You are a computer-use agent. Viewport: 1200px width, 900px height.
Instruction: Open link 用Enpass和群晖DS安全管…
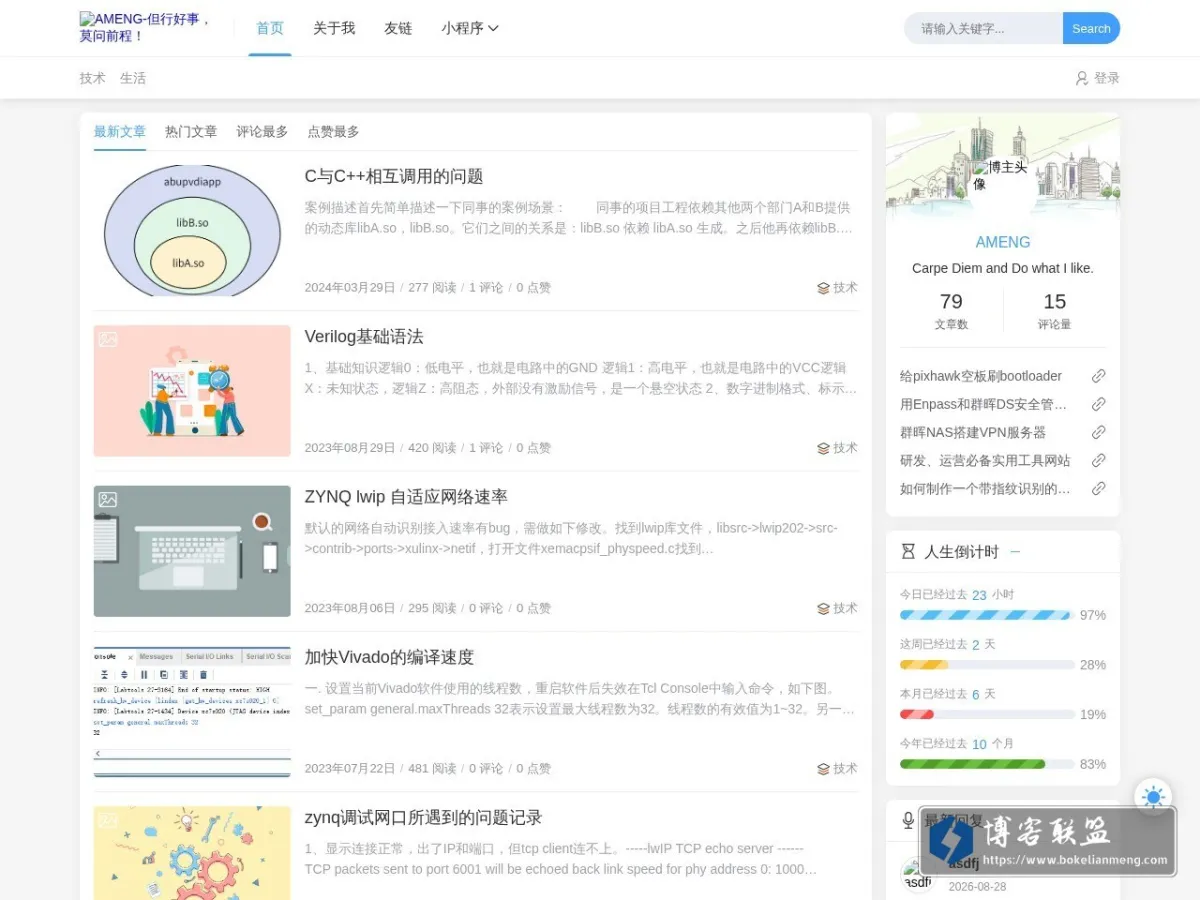point(984,404)
